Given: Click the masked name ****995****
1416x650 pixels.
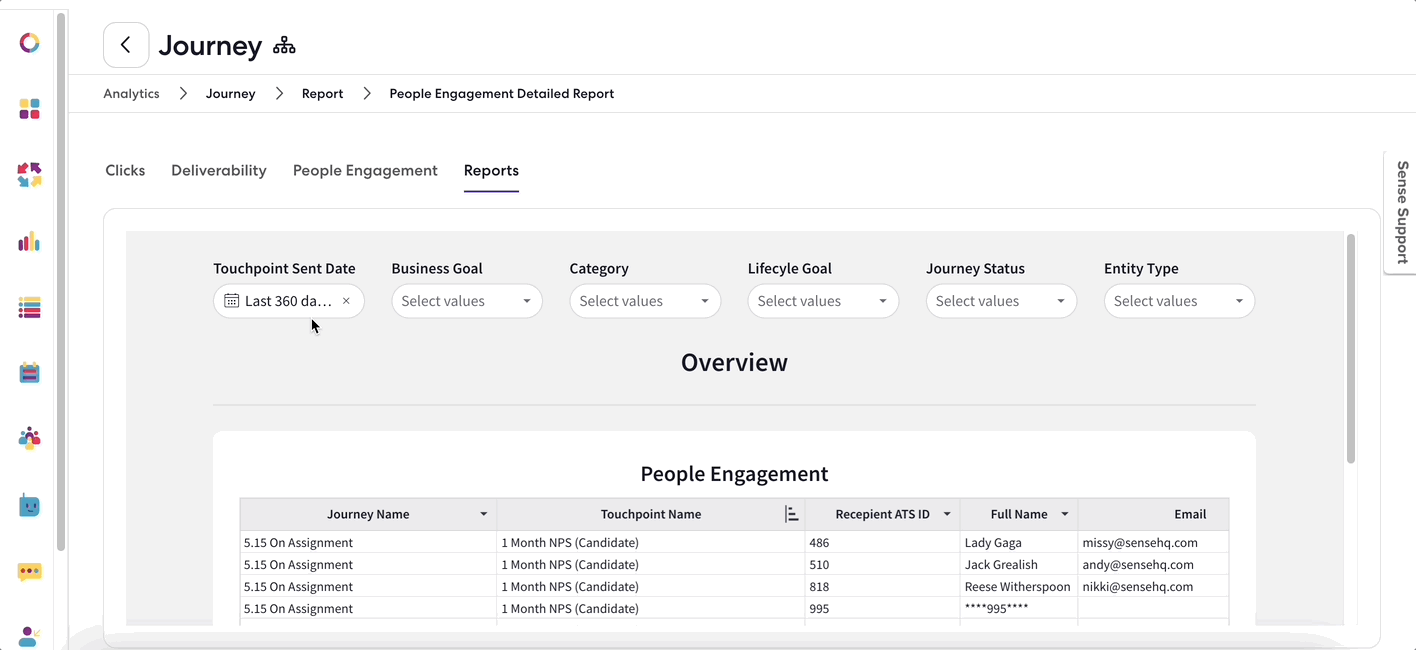Looking at the screenshot, I should tap(996, 608).
